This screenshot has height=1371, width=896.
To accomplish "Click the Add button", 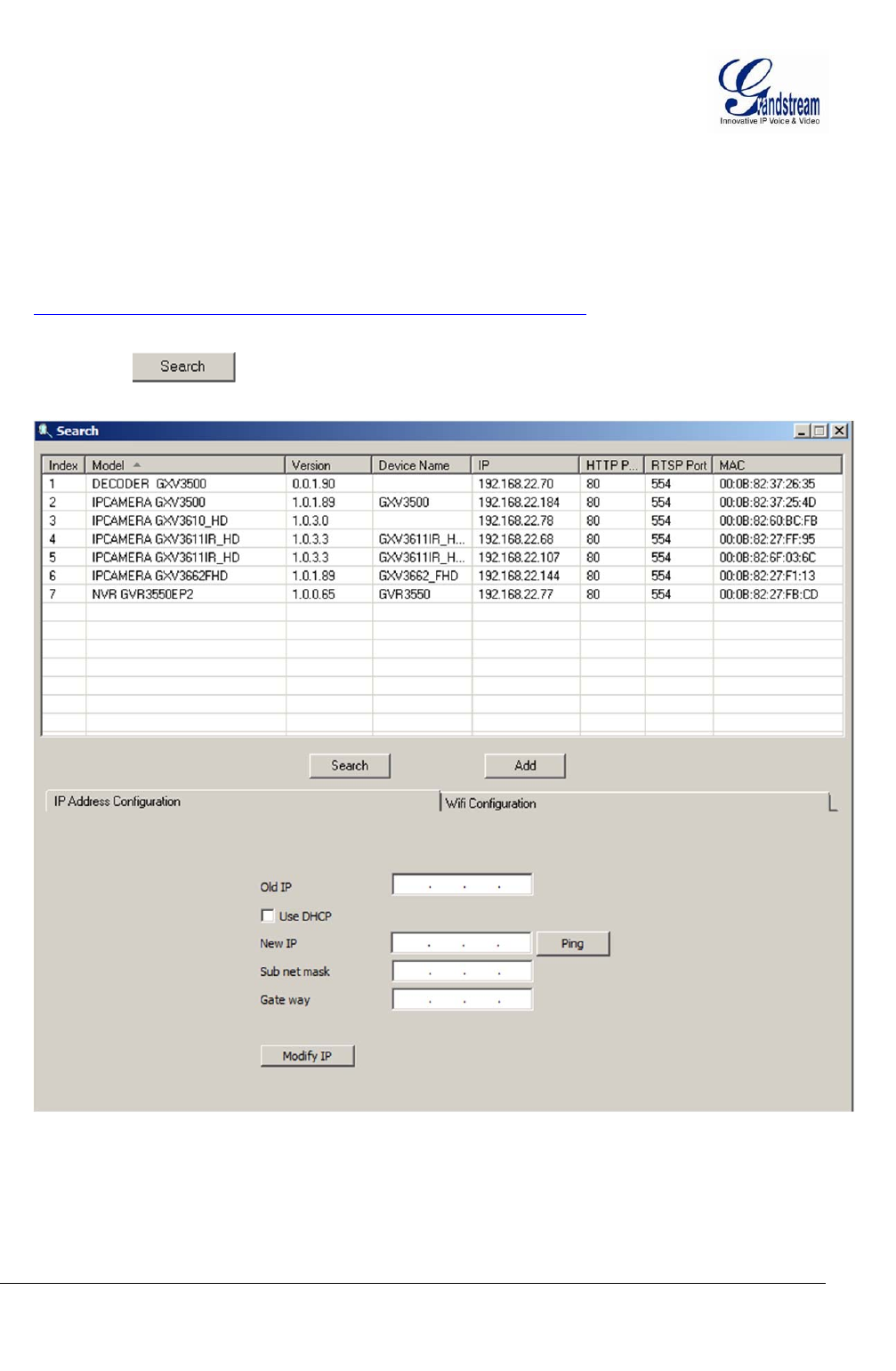I will click(525, 765).
